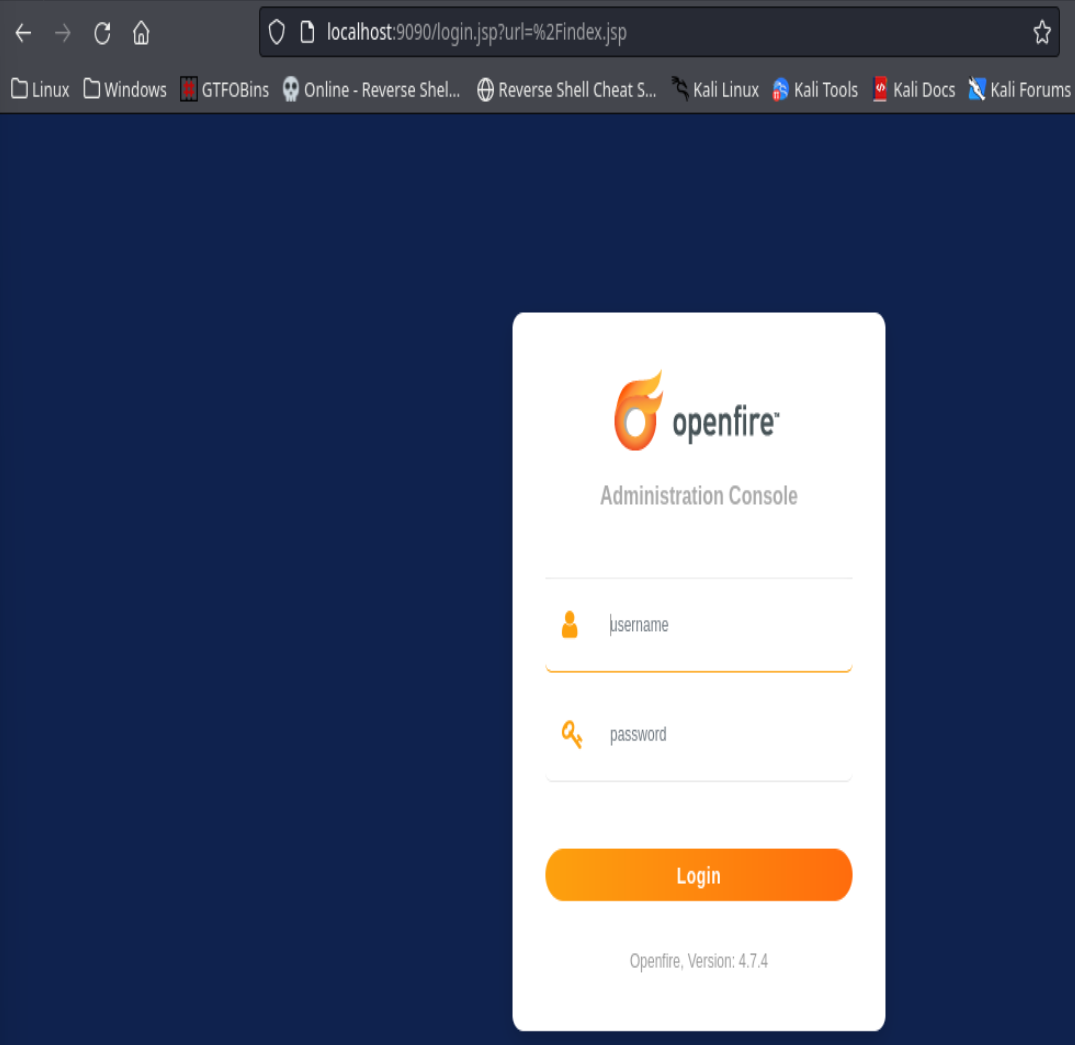The height and width of the screenshot is (1045, 1075).
Task: Click the browser back arrow
Action: [x=23, y=33]
